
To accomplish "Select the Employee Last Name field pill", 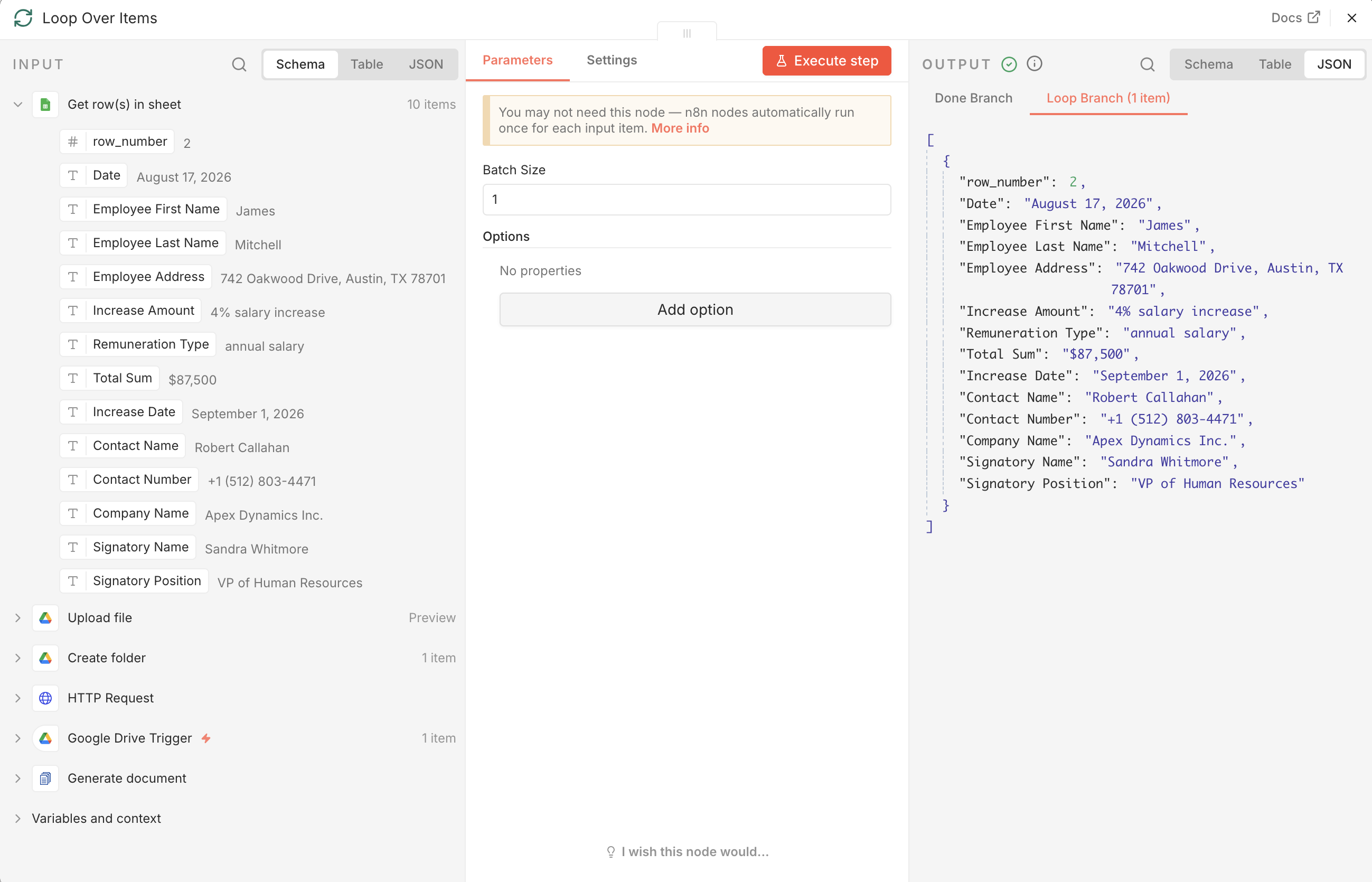I will point(143,243).
